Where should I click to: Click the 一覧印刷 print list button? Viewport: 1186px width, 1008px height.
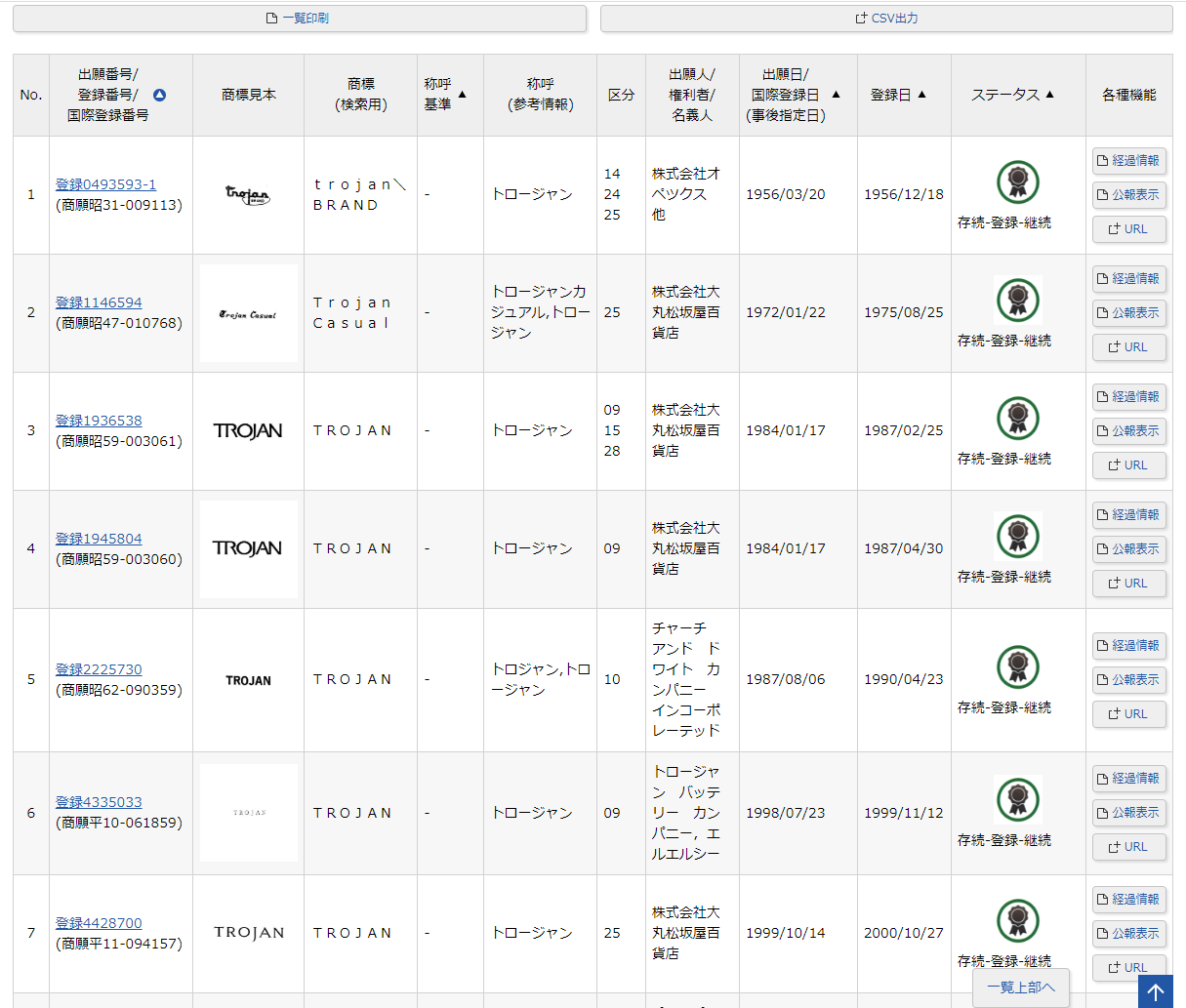[300, 19]
